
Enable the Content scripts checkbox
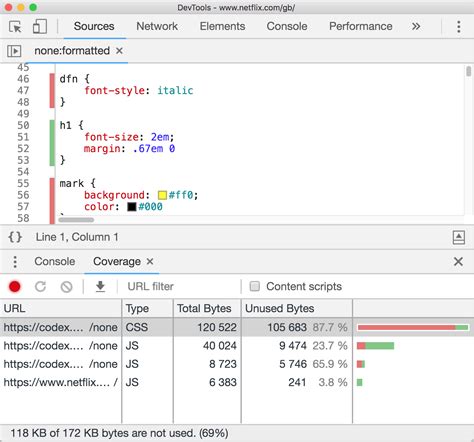pyautogui.click(x=255, y=286)
